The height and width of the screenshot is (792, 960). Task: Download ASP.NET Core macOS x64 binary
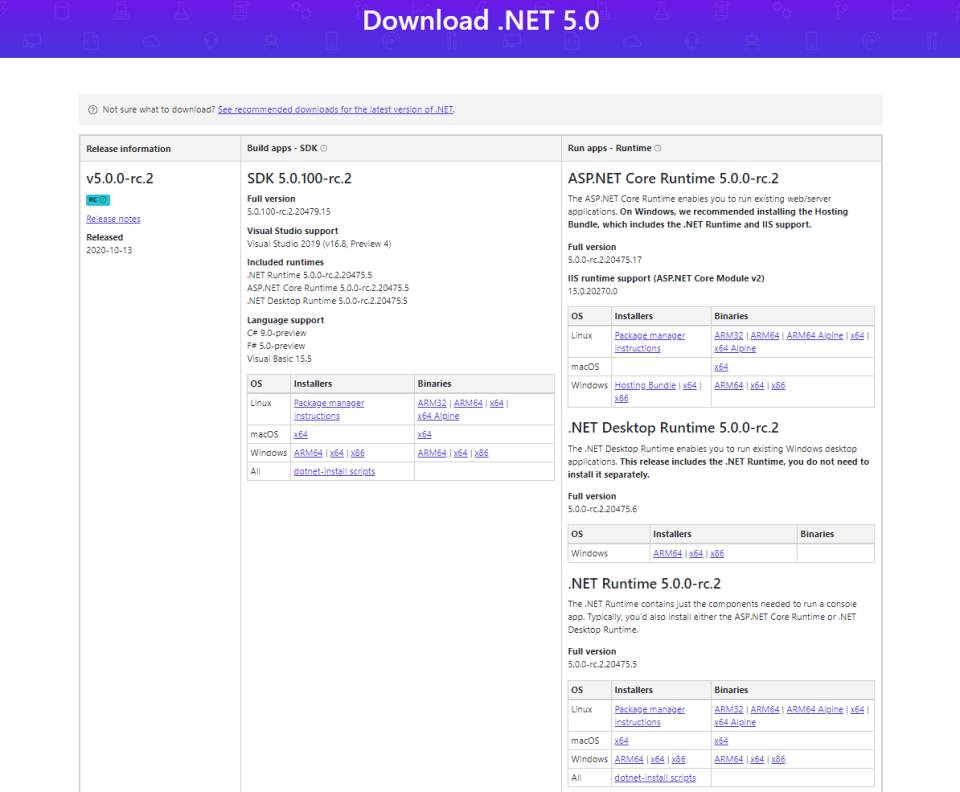click(721, 367)
